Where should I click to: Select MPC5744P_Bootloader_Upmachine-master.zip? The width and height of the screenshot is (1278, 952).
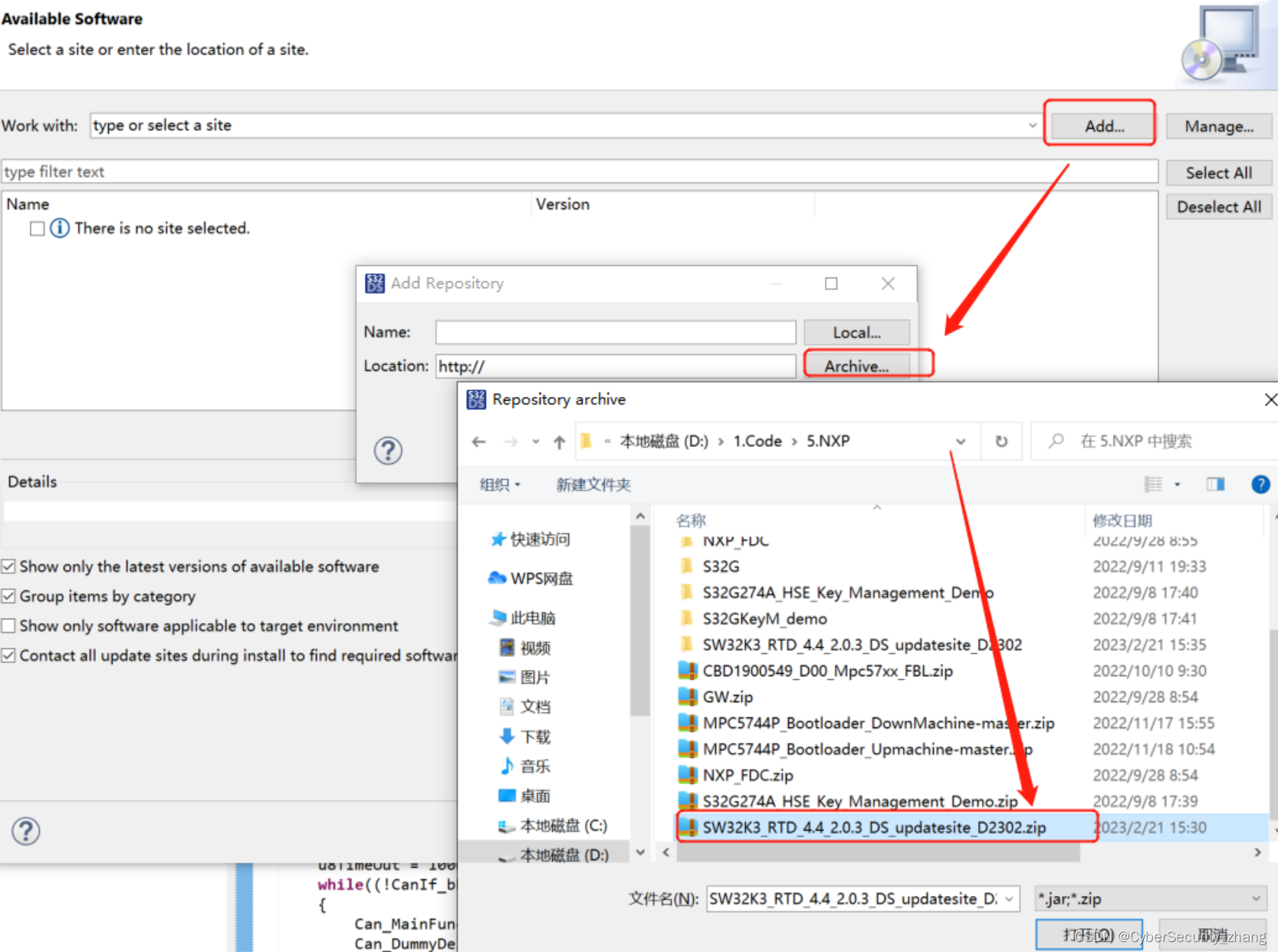(856, 749)
